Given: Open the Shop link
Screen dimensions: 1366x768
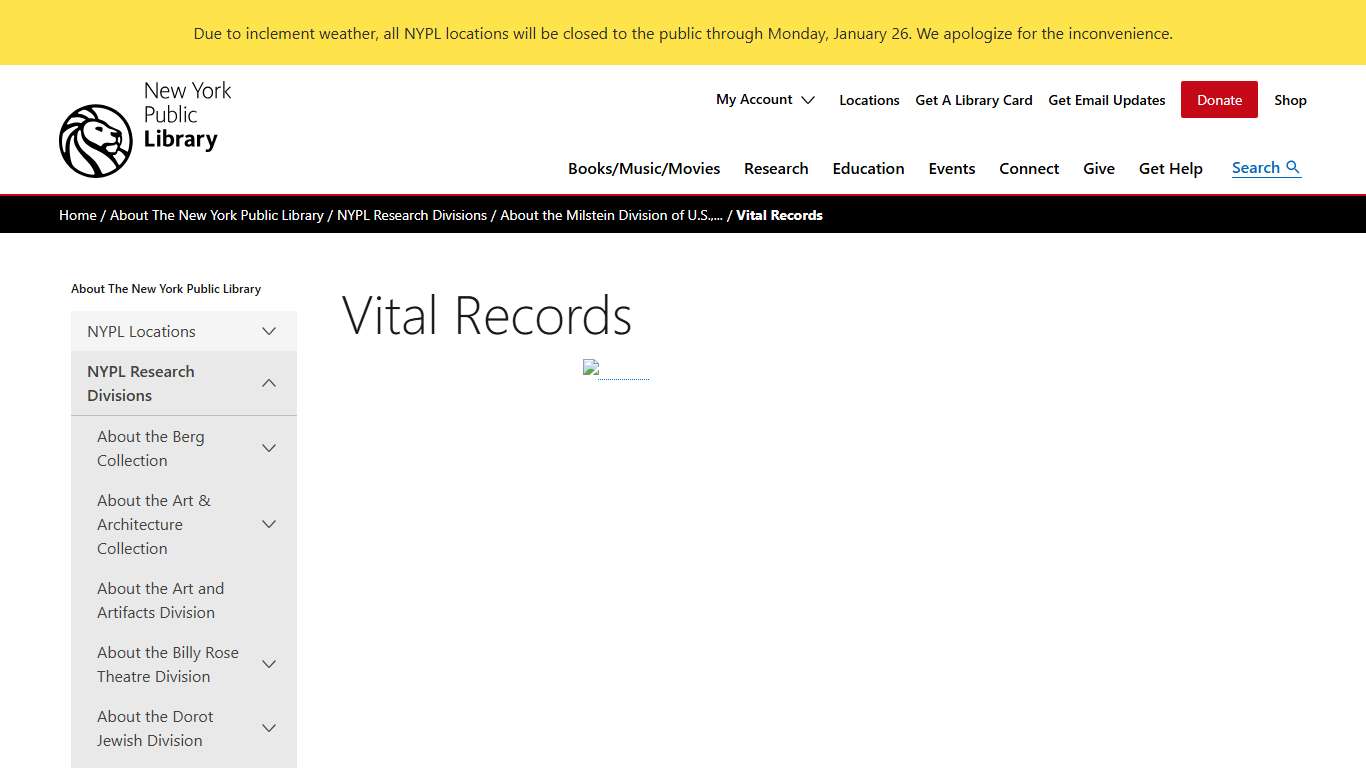Looking at the screenshot, I should (1290, 100).
